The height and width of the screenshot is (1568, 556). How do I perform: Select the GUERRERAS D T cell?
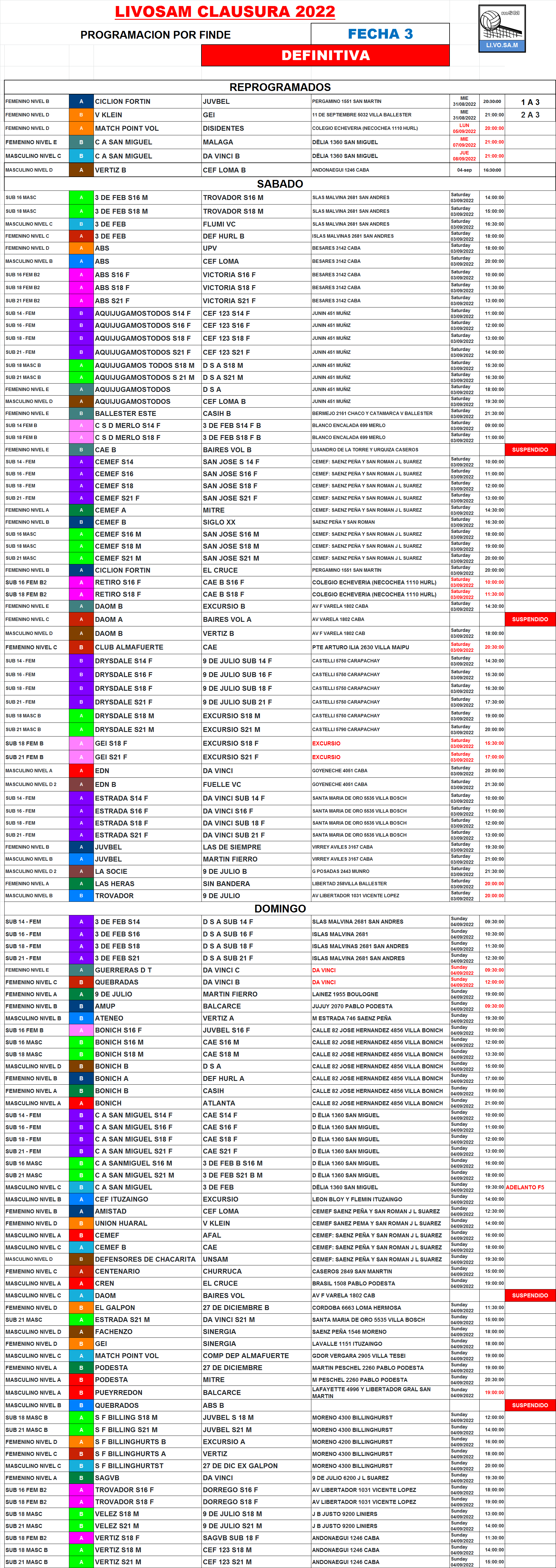pos(147,970)
